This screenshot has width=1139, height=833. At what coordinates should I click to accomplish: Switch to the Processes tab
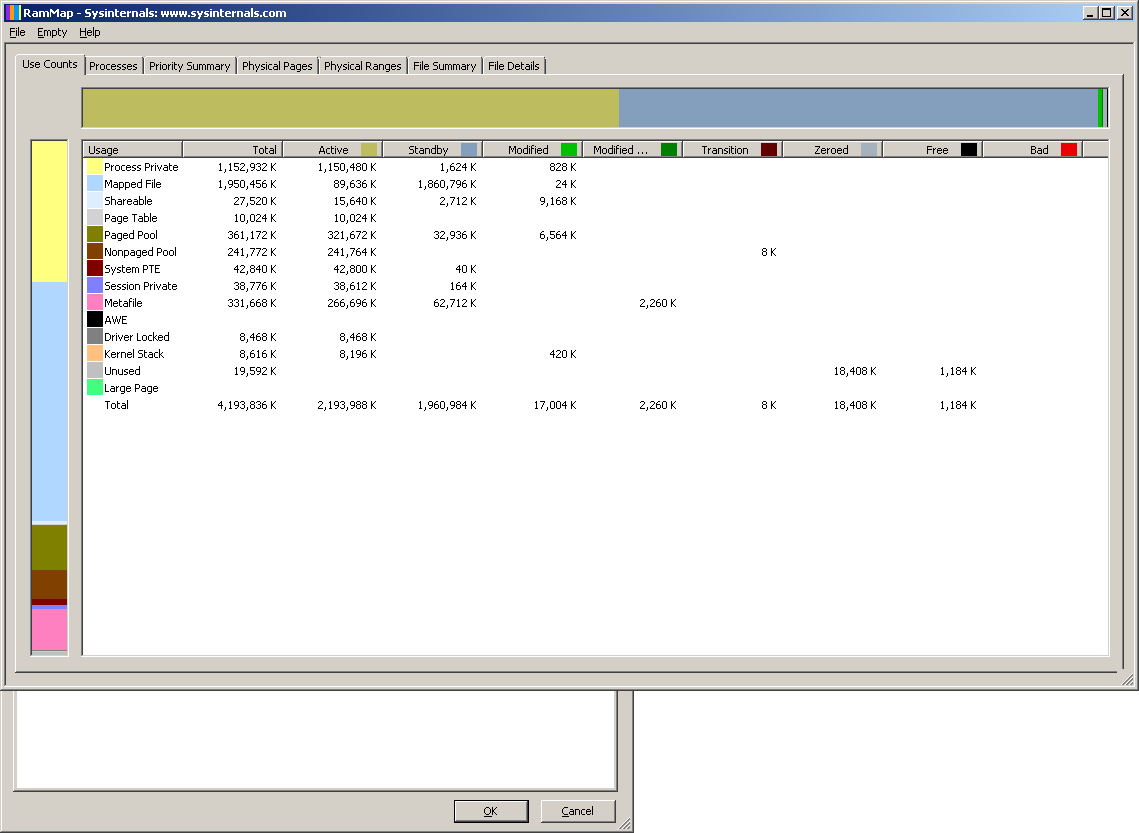click(x=113, y=66)
